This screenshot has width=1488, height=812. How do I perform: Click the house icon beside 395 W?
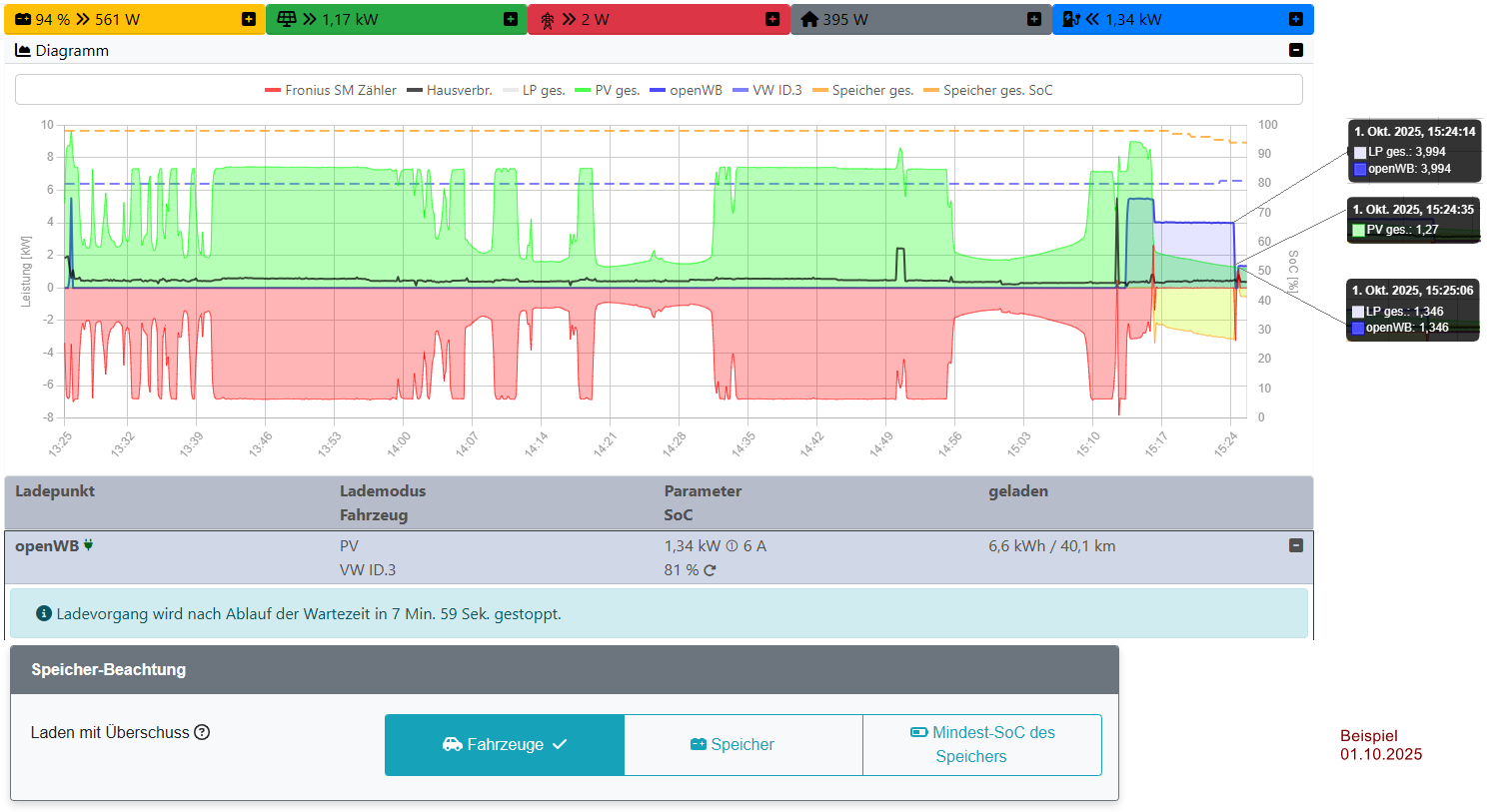coord(809,19)
